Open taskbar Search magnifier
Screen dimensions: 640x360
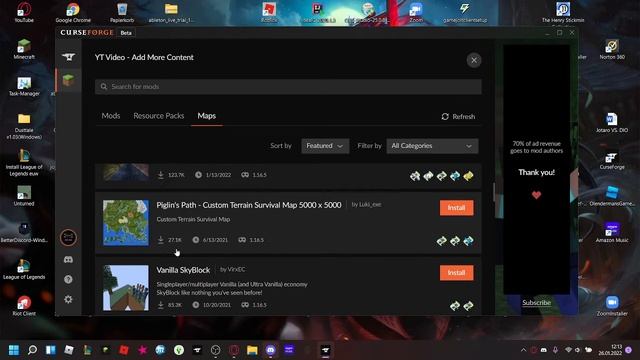coord(32,350)
